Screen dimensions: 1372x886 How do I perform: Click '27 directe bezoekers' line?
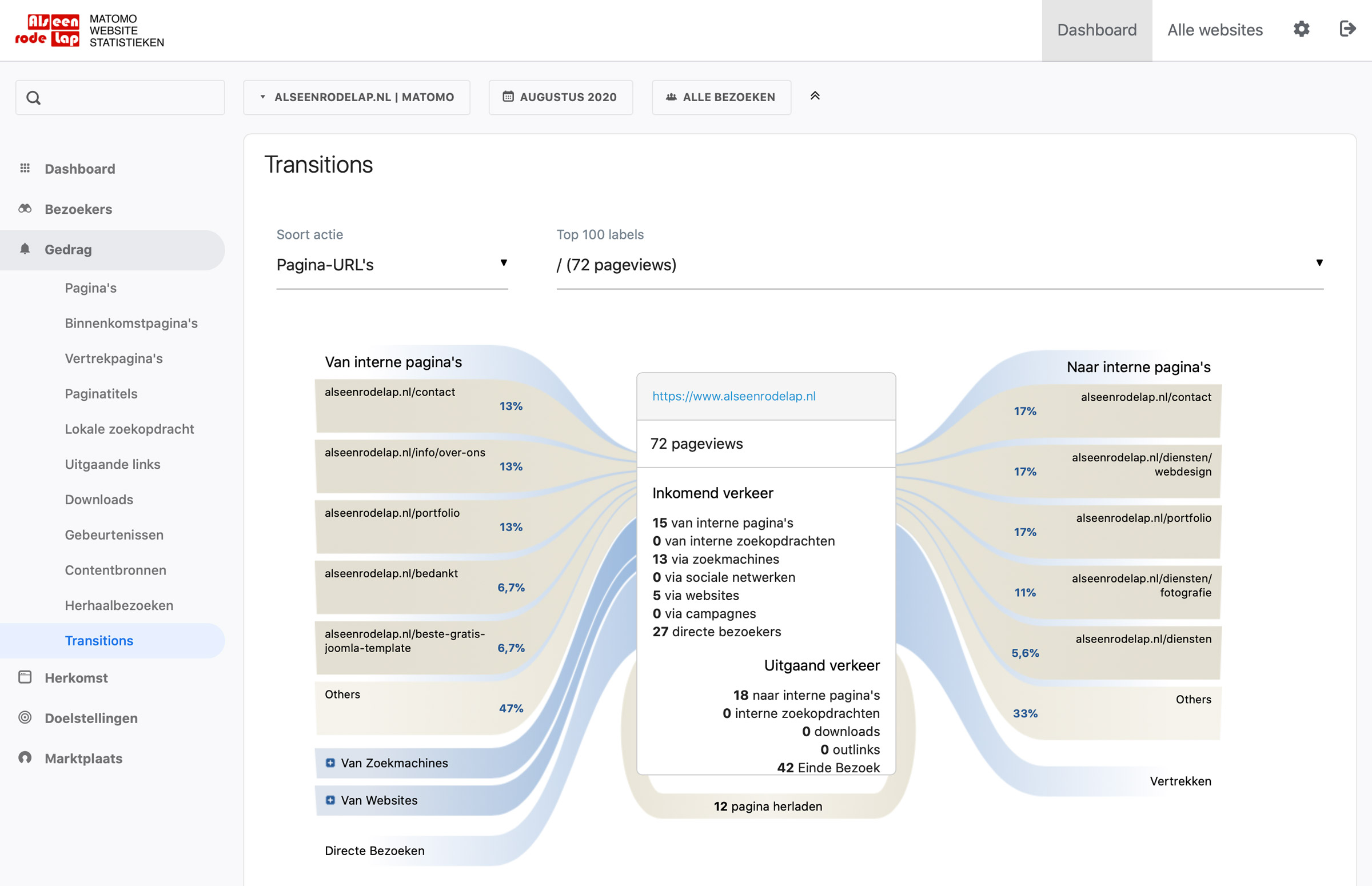(x=716, y=632)
